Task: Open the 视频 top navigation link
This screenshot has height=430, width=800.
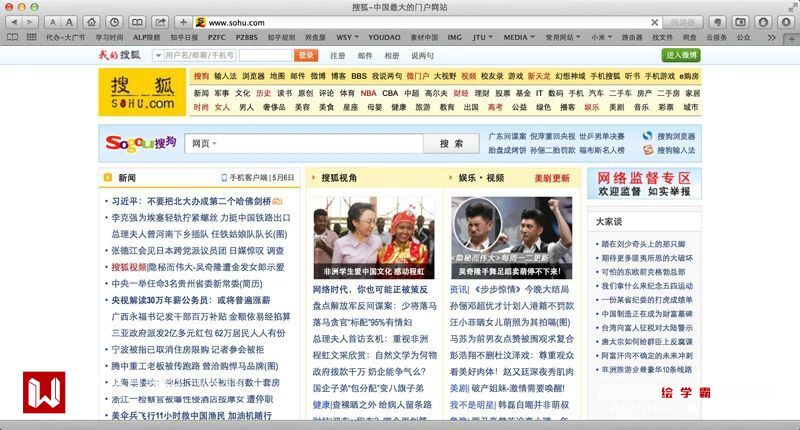Action: (468, 76)
